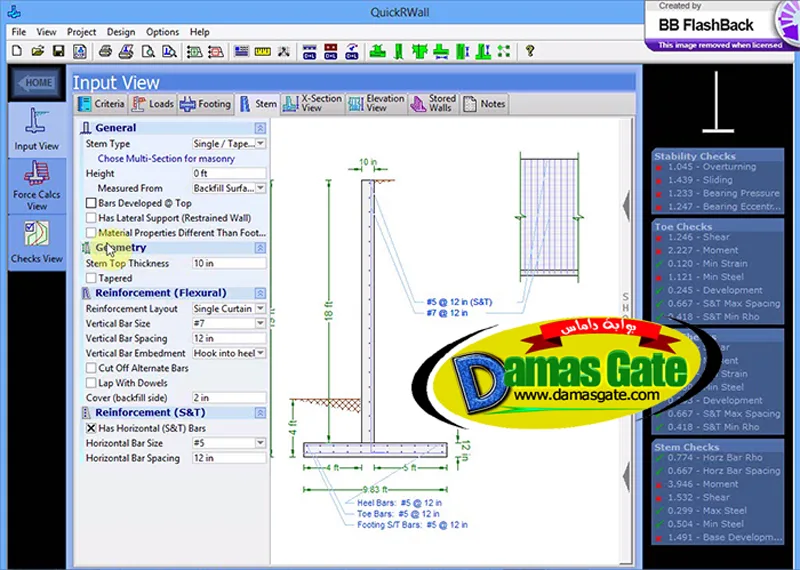Click the question mark help icon
The width and height of the screenshot is (800, 570).
tap(530, 51)
